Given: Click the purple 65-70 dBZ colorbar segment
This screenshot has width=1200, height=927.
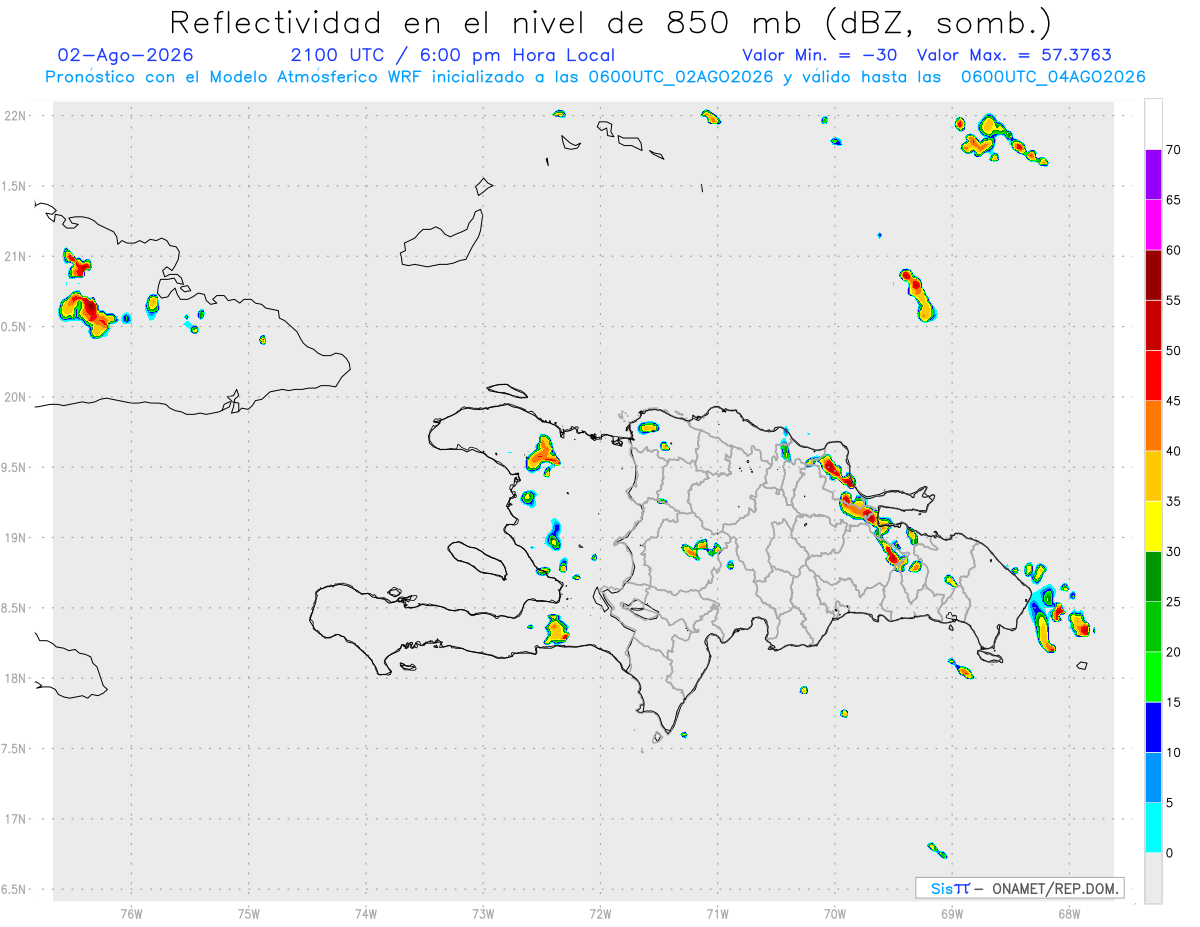Looking at the screenshot, I should point(1153,174).
